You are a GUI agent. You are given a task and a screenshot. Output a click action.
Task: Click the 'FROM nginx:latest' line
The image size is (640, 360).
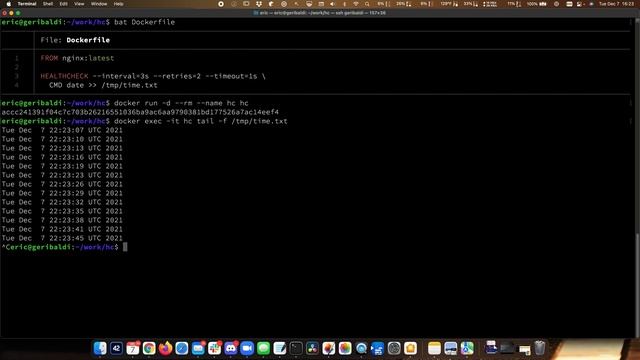(77, 58)
